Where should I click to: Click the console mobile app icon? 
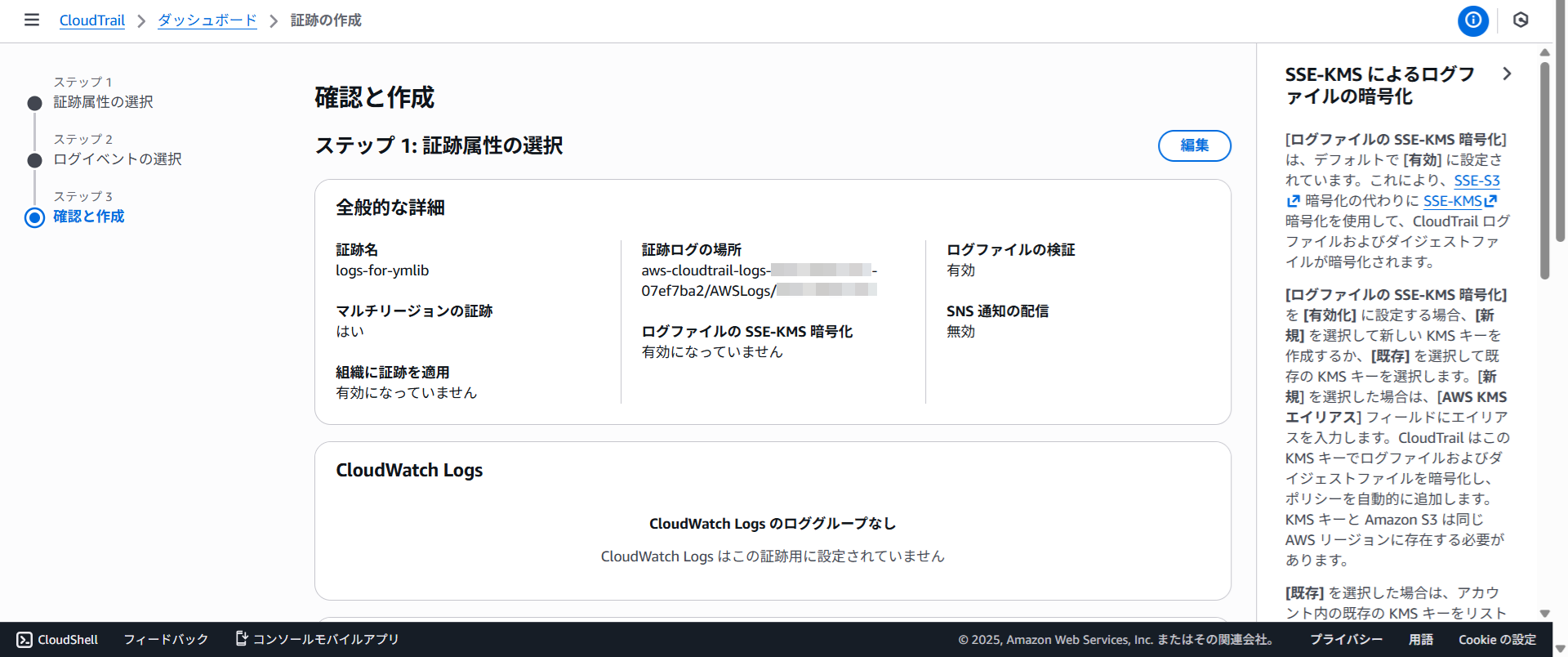tap(242, 638)
